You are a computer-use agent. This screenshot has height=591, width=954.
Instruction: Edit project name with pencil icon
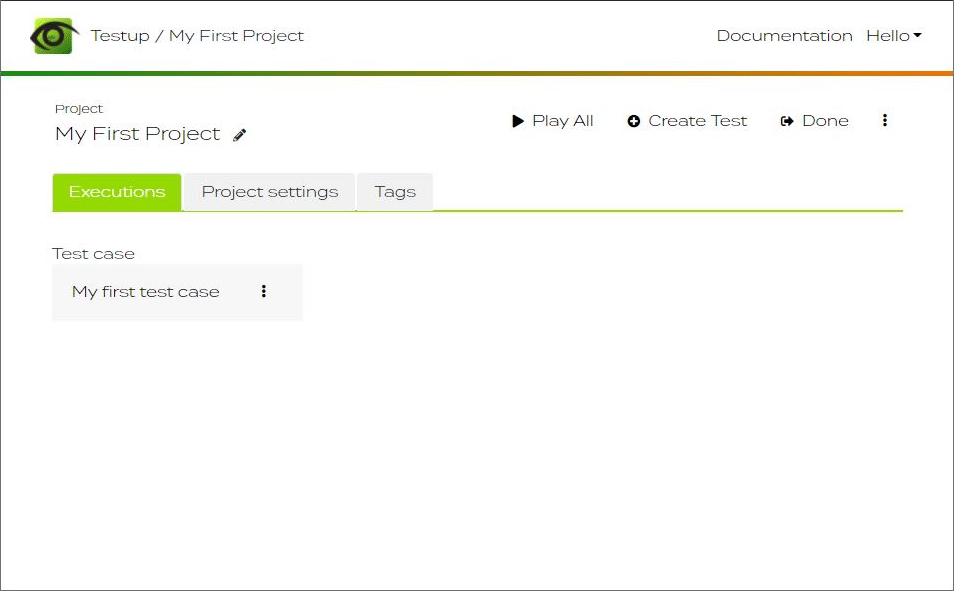tap(240, 135)
